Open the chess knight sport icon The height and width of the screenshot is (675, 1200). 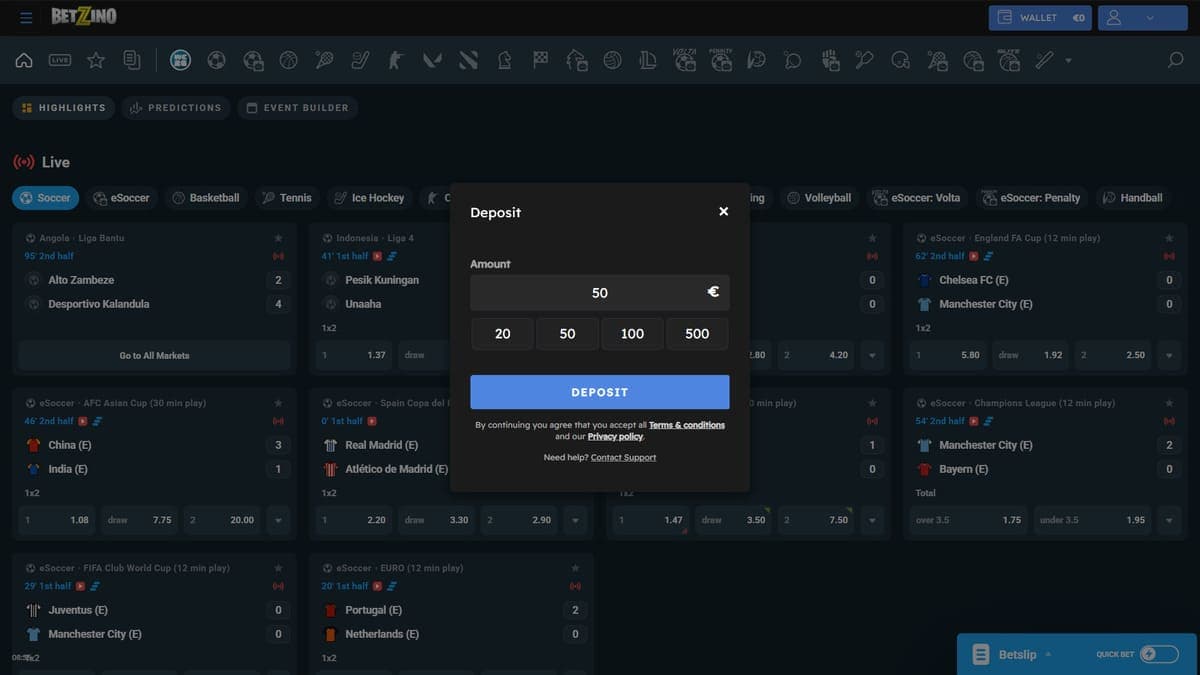click(504, 60)
